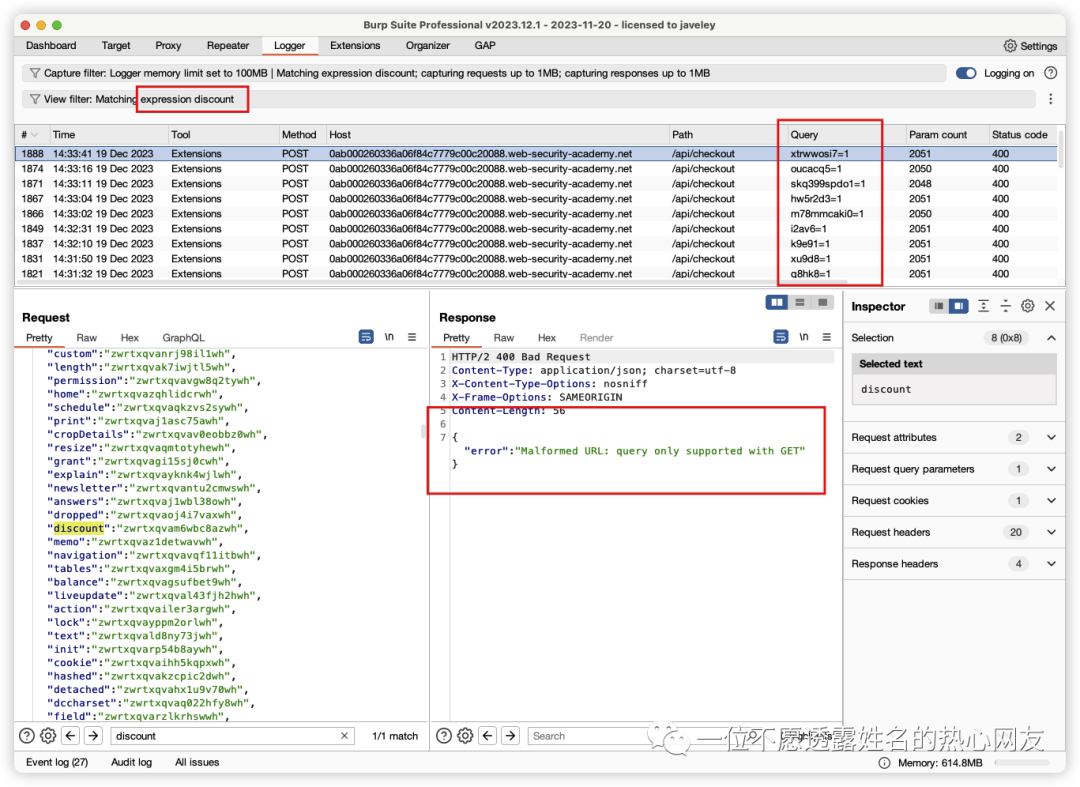Switch Response view to Raw
The width and height of the screenshot is (1080, 787).
[x=503, y=338]
